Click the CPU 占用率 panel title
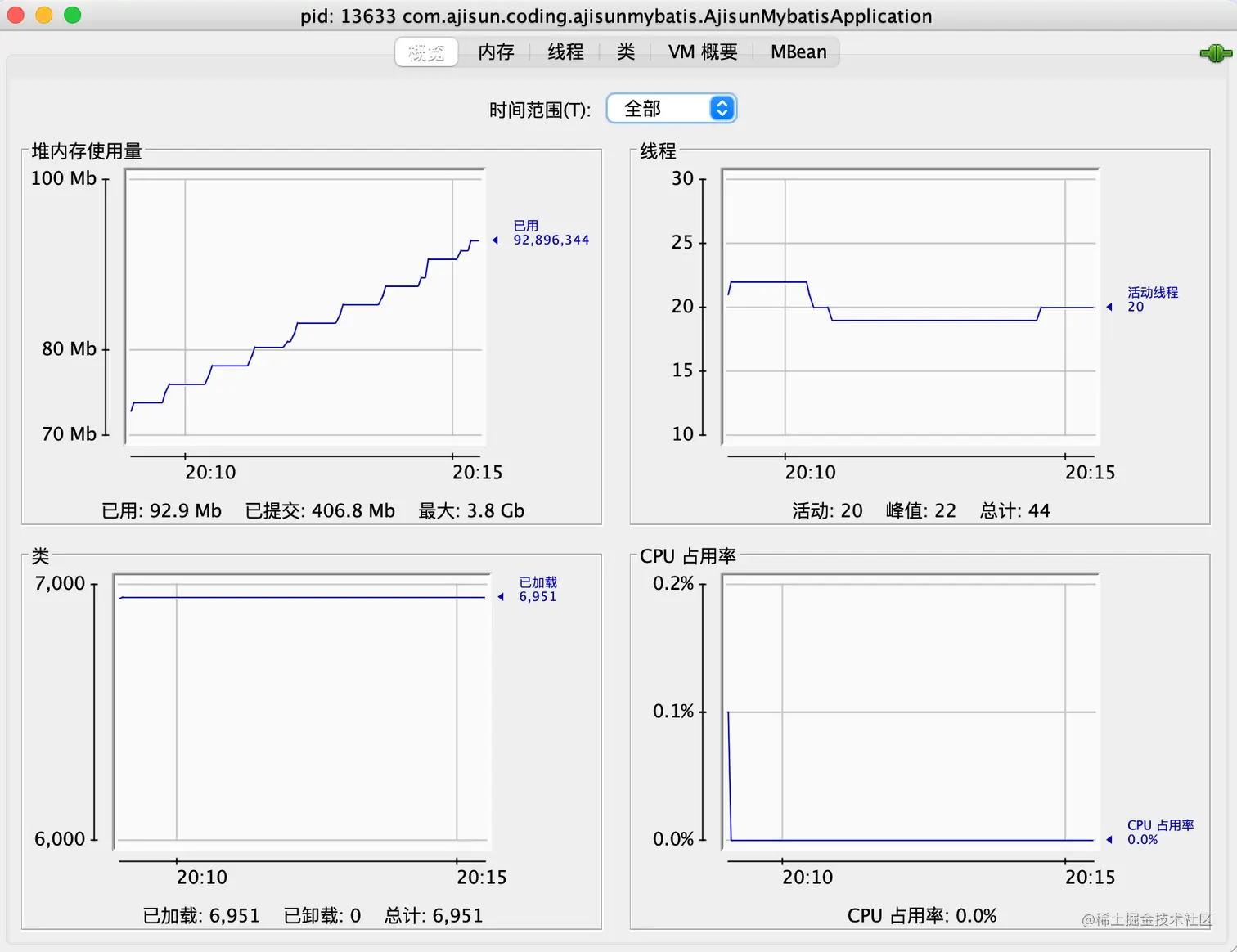Image resolution: width=1237 pixels, height=952 pixels. pos(688,556)
